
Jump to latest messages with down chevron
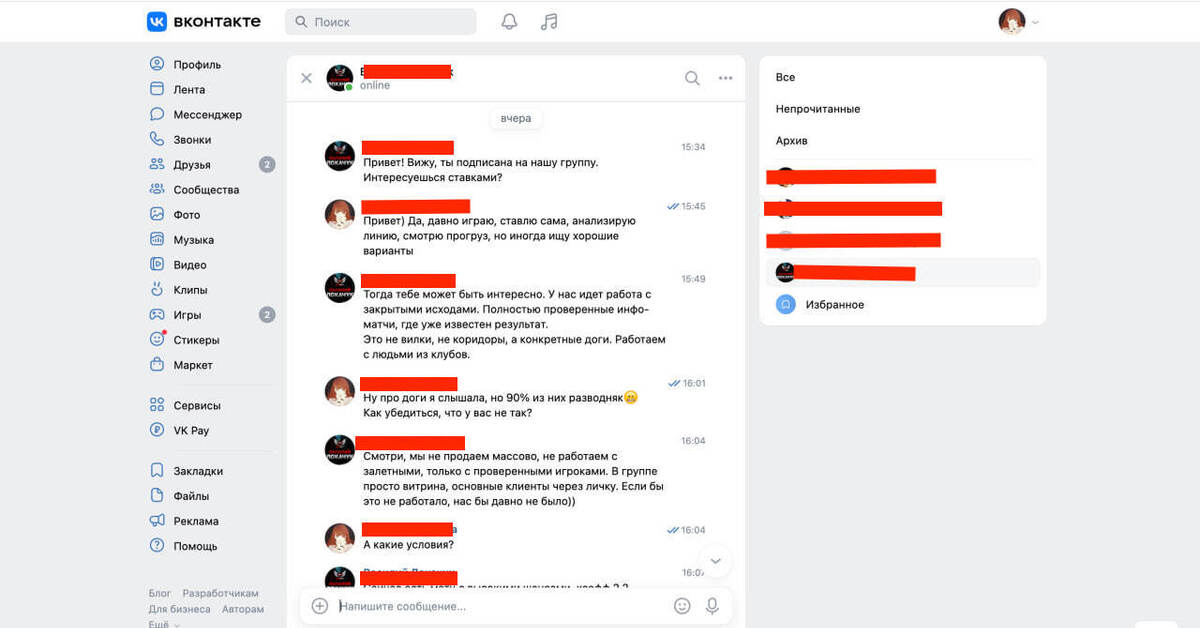coord(716,562)
